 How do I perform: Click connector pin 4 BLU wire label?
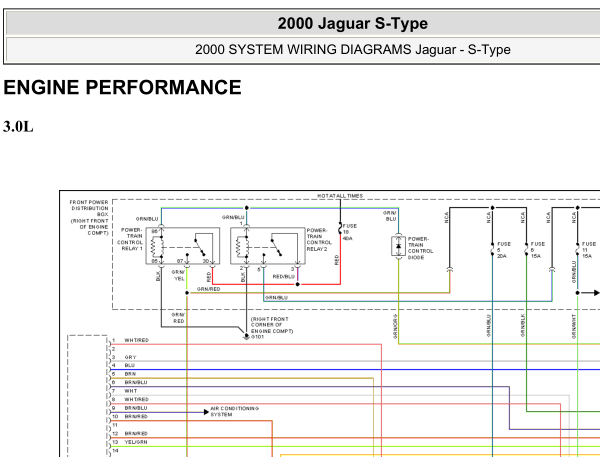click(x=129, y=365)
